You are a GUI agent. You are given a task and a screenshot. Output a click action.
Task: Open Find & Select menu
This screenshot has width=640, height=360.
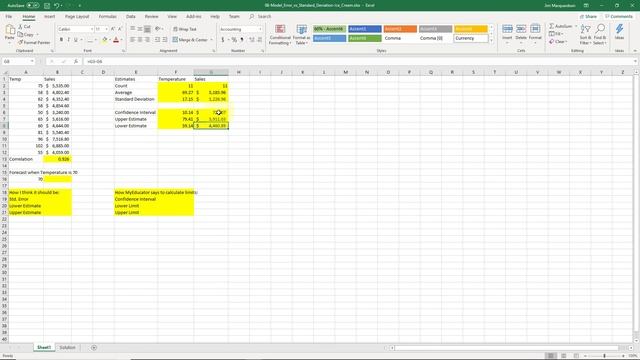tap(600, 35)
